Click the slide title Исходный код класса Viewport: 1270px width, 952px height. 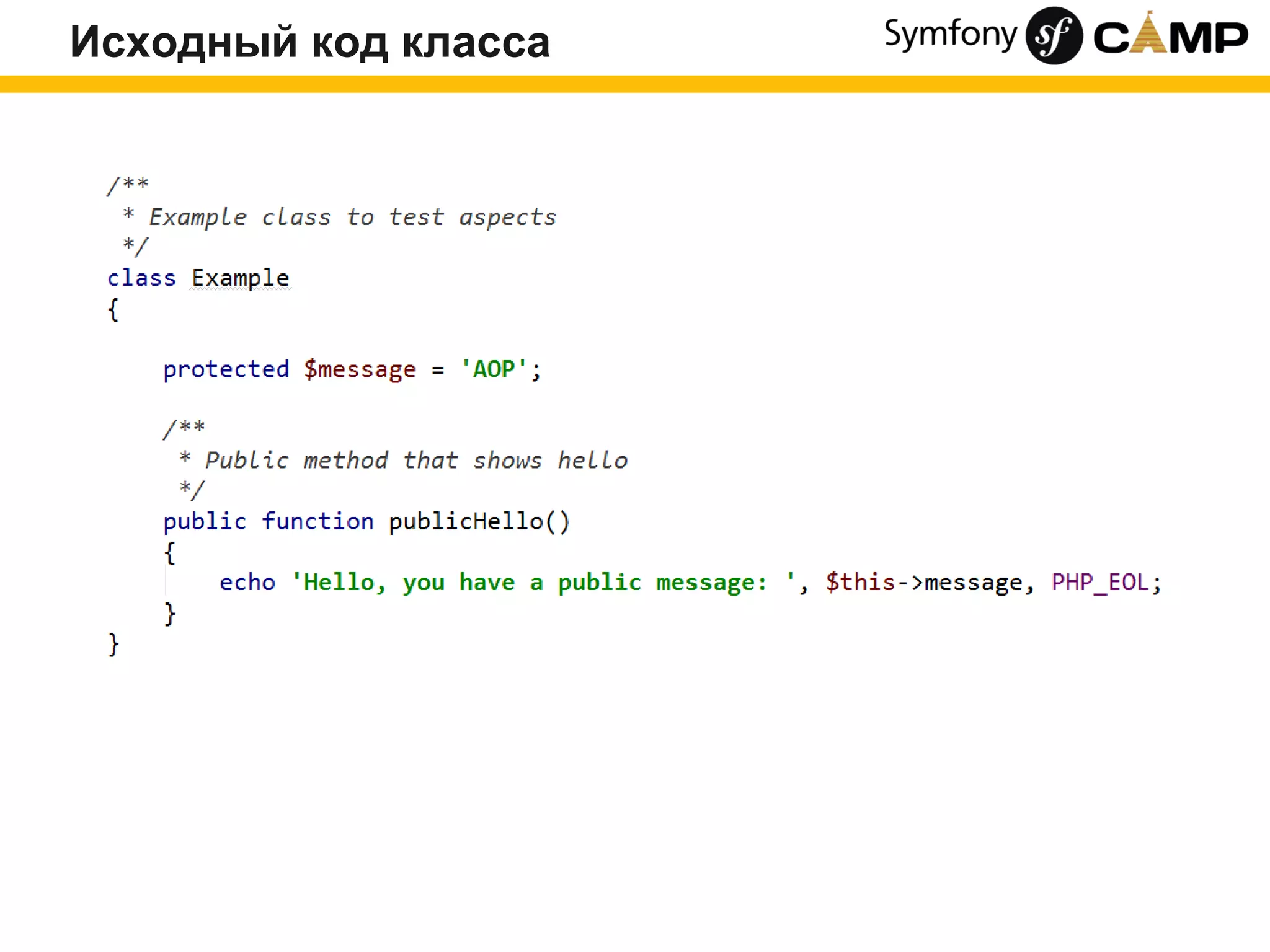click(x=309, y=42)
